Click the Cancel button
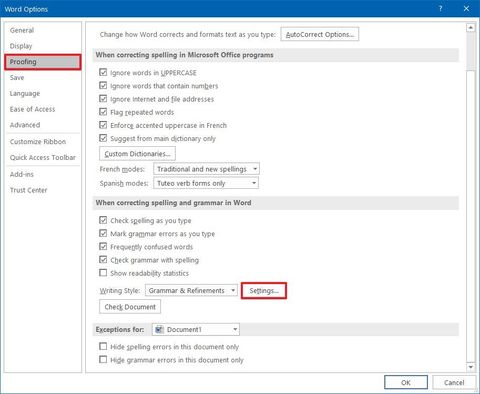 [x=454, y=382]
